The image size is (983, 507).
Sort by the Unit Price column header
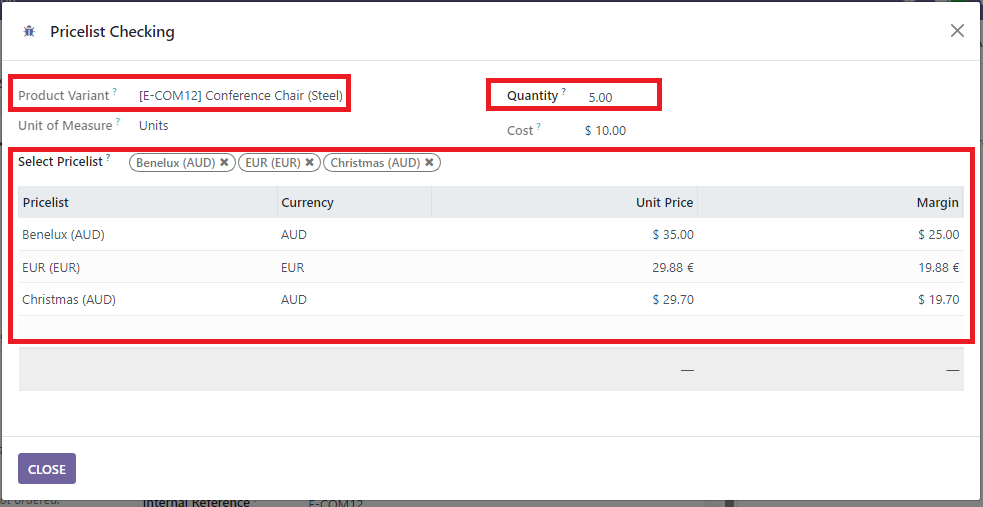tap(664, 202)
